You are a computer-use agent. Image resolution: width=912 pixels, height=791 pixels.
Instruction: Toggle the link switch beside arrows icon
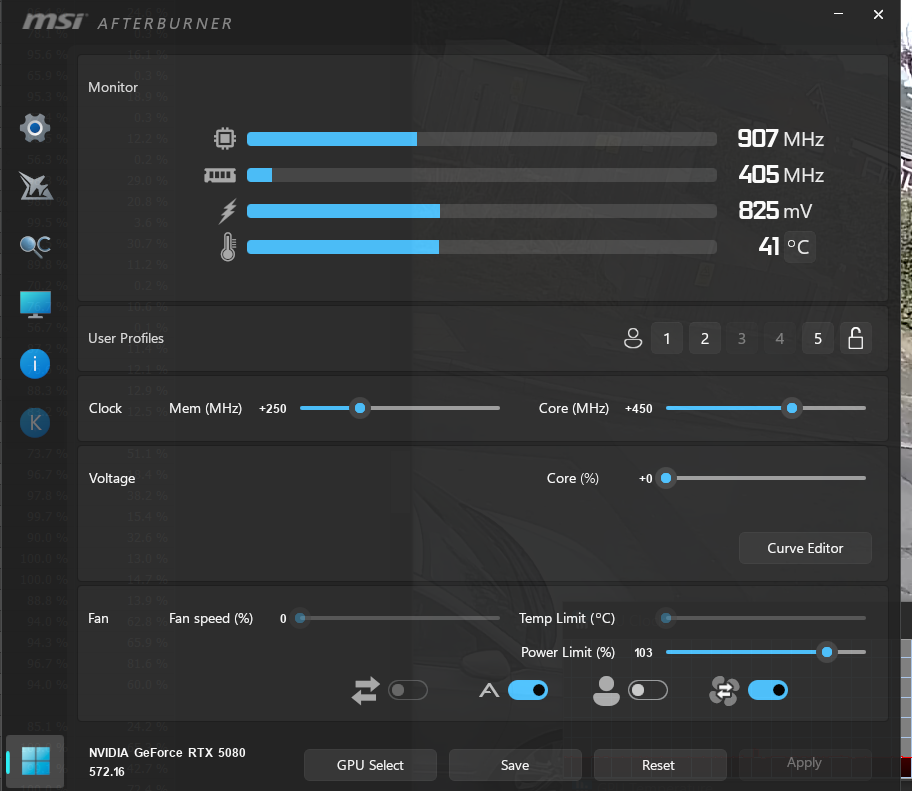(x=407, y=690)
